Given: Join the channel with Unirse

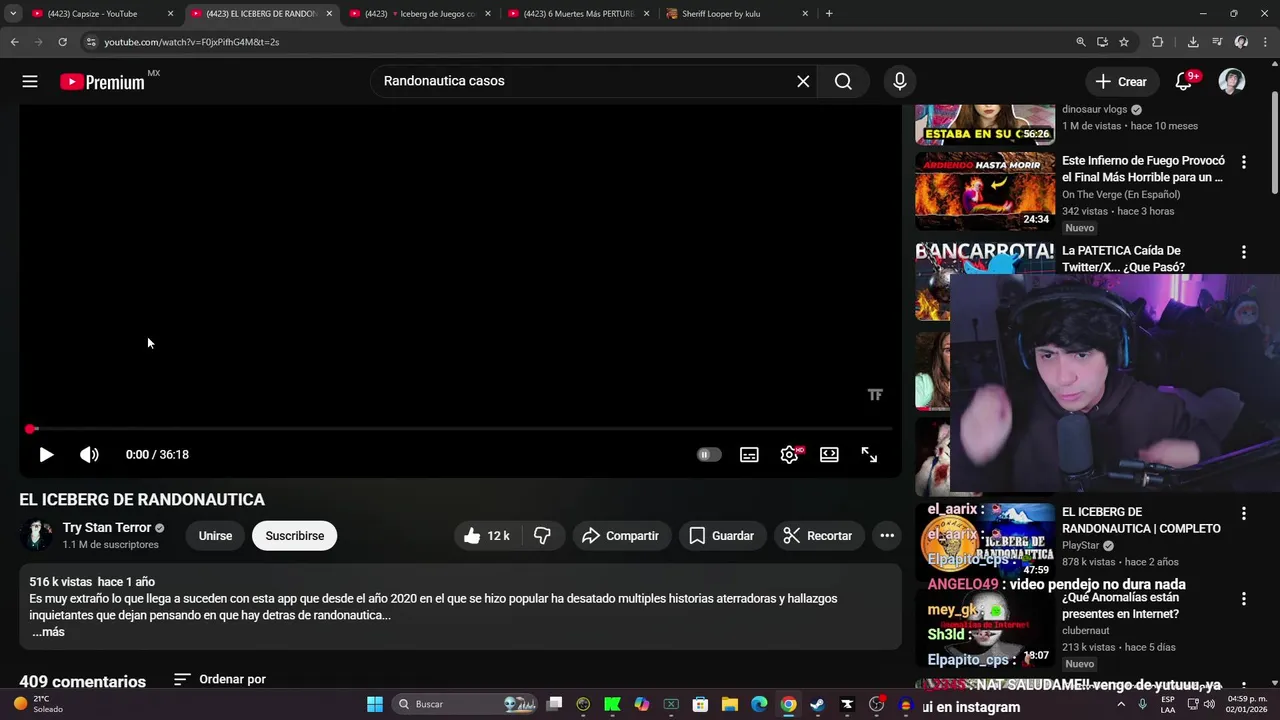Looking at the screenshot, I should (x=215, y=536).
